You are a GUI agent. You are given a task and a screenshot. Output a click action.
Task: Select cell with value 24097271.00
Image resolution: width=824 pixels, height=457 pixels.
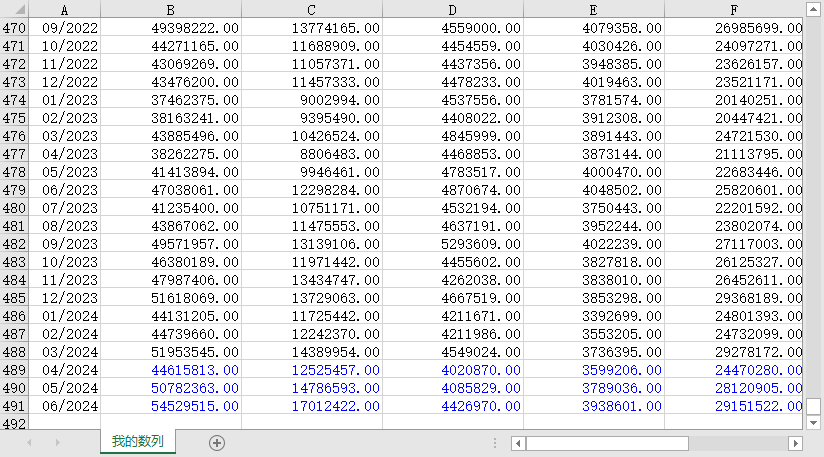pyautogui.click(x=734, y=46)
